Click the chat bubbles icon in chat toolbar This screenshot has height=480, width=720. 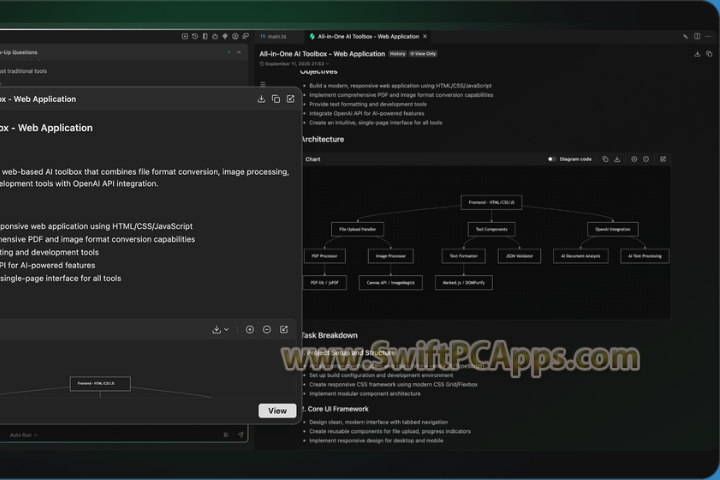(x=245, y=36)
